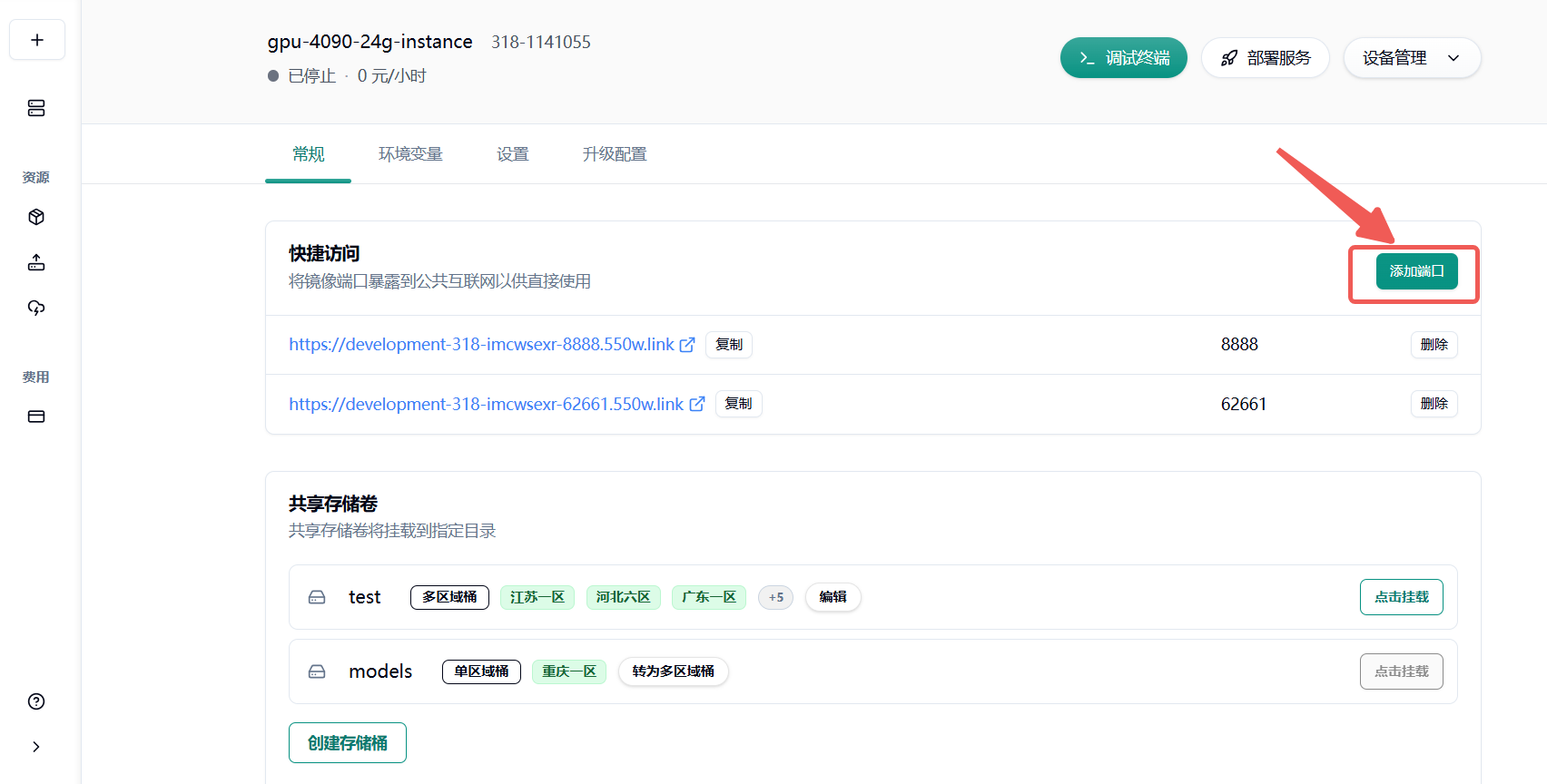Screen dimensions: 1547x784
Task: Open the 设备管理 dropdown menu
Action: [x=1412, y=58]
